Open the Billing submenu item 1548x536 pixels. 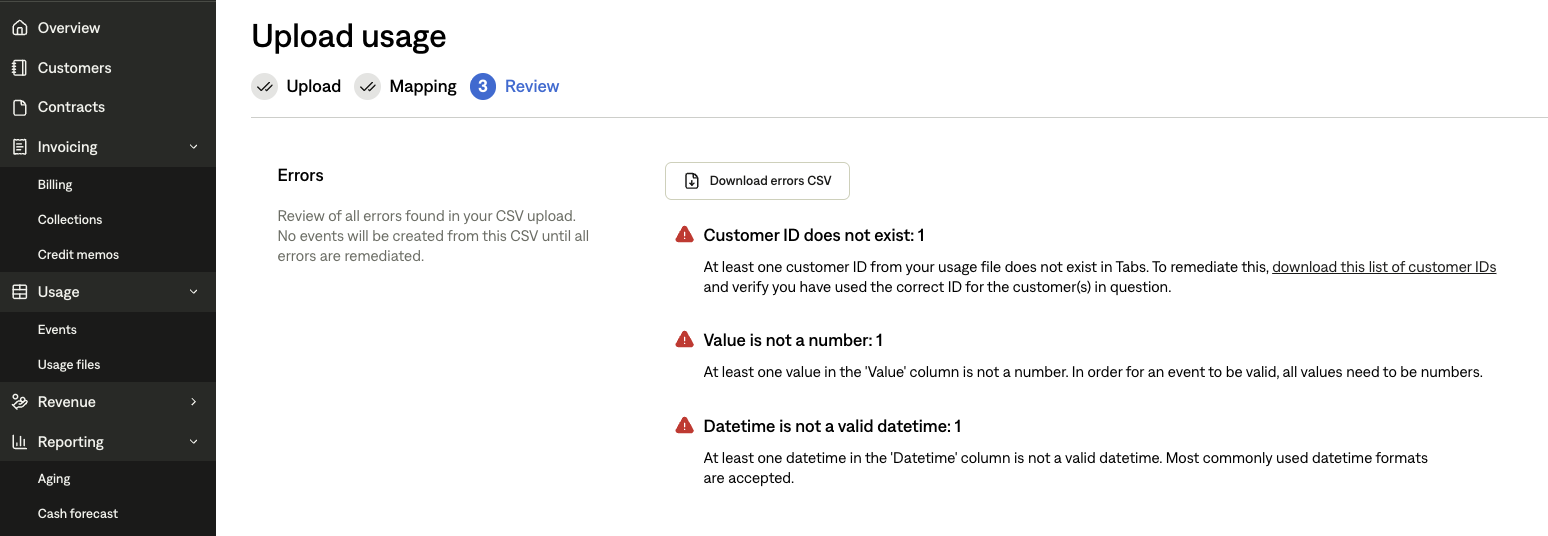(55, 185)
